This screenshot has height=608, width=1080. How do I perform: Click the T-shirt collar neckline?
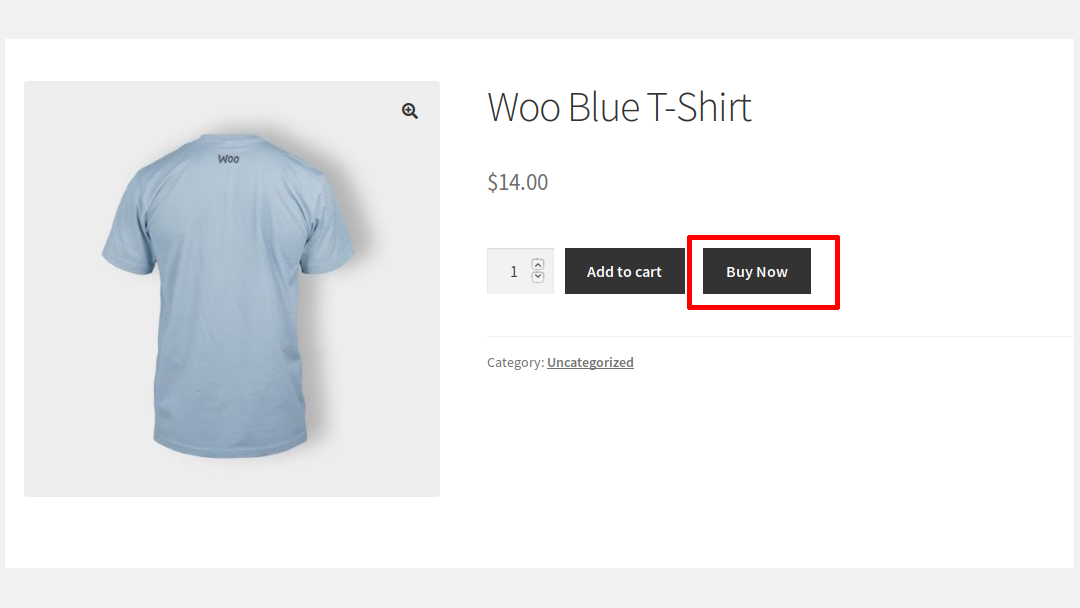click(229, 142)
